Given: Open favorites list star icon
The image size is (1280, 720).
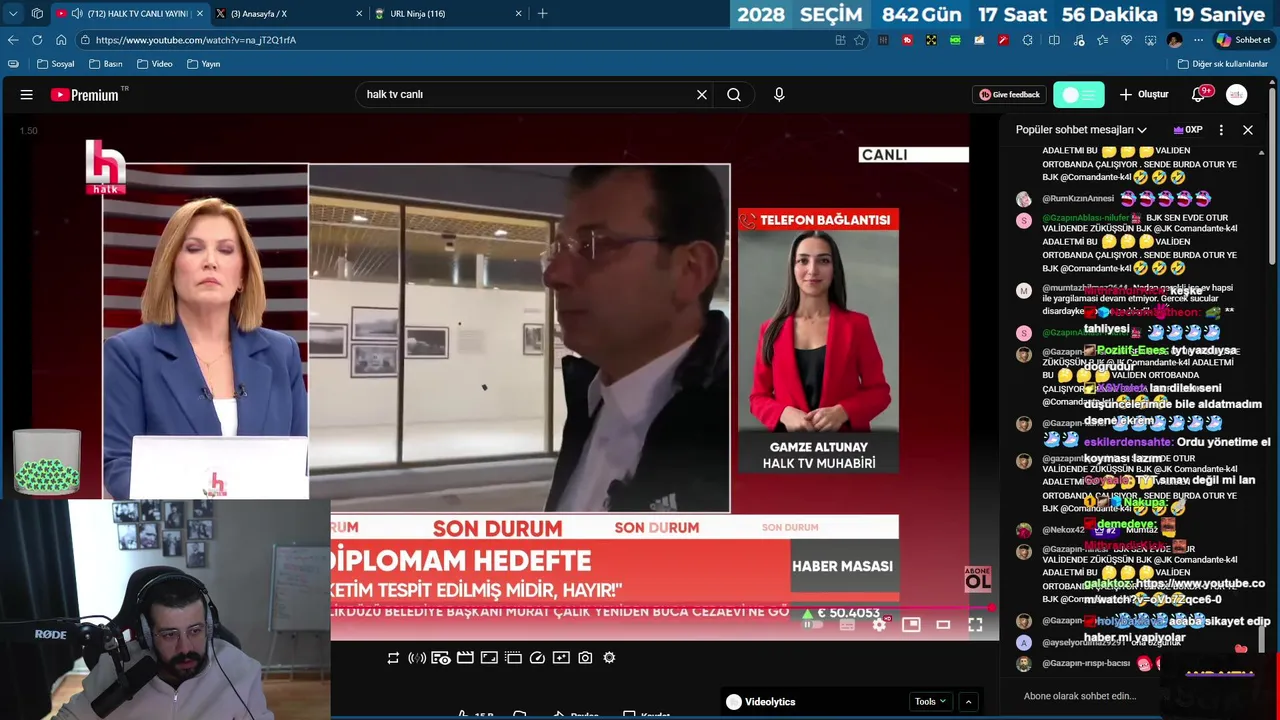Looking at the screenshot, I should pyautogui.click(x=1102, y=40).
